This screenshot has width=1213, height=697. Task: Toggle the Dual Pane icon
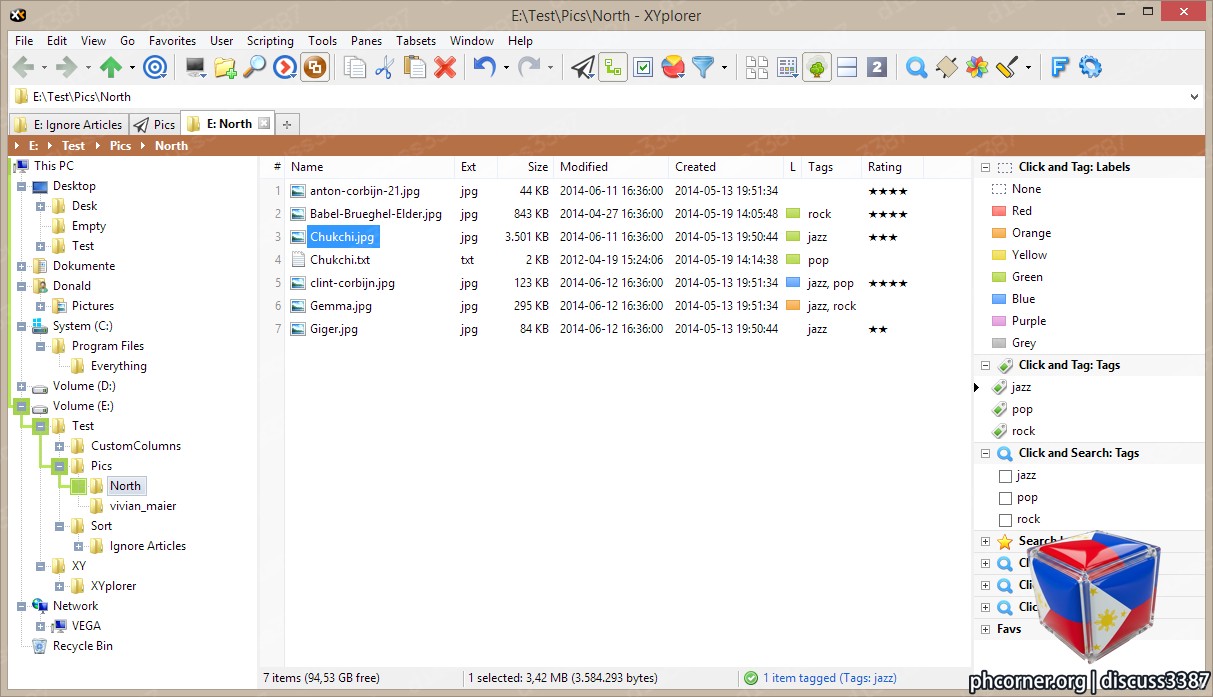[847, 67]
